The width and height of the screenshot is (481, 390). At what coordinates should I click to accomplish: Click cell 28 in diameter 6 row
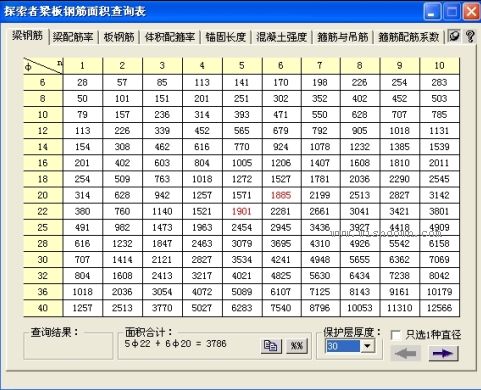(x=82, y=82)
